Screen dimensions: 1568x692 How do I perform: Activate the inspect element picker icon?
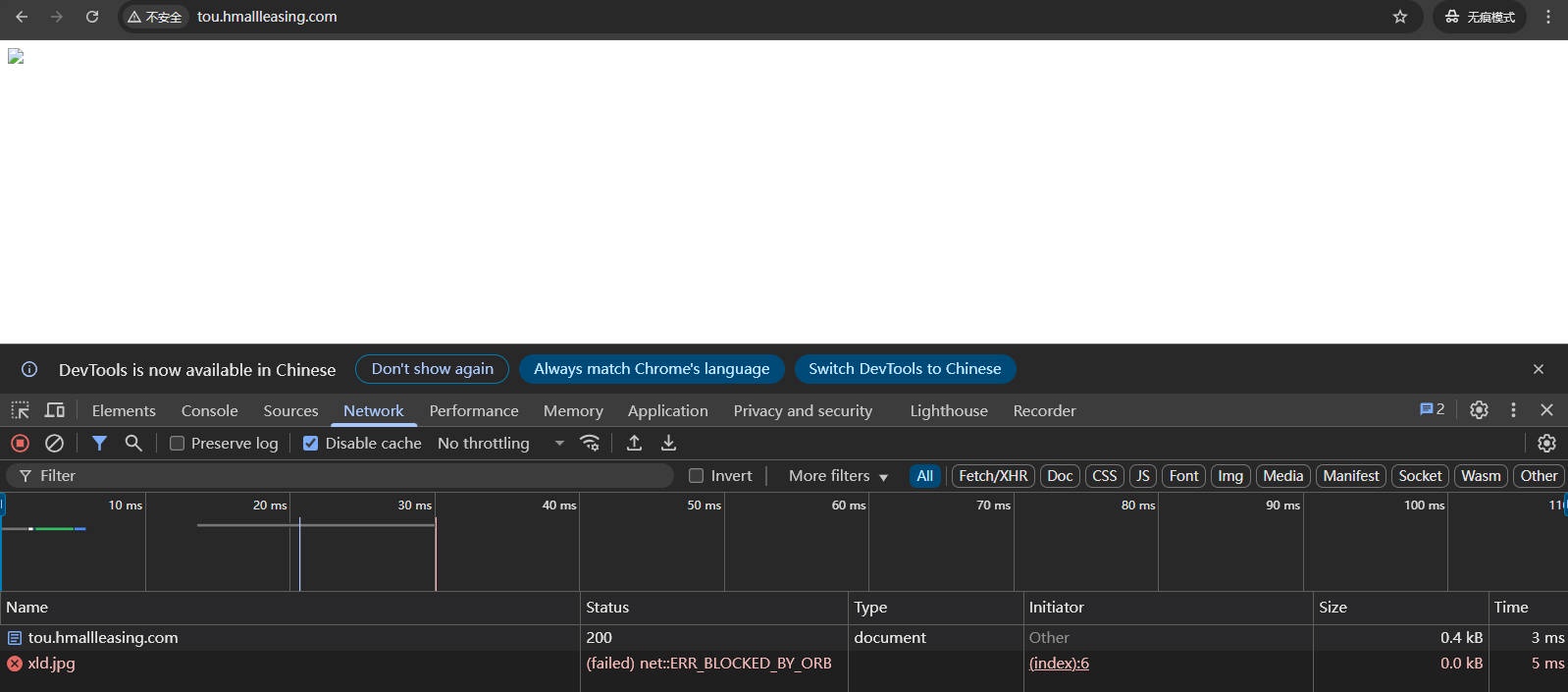click(x=21, y=410)
